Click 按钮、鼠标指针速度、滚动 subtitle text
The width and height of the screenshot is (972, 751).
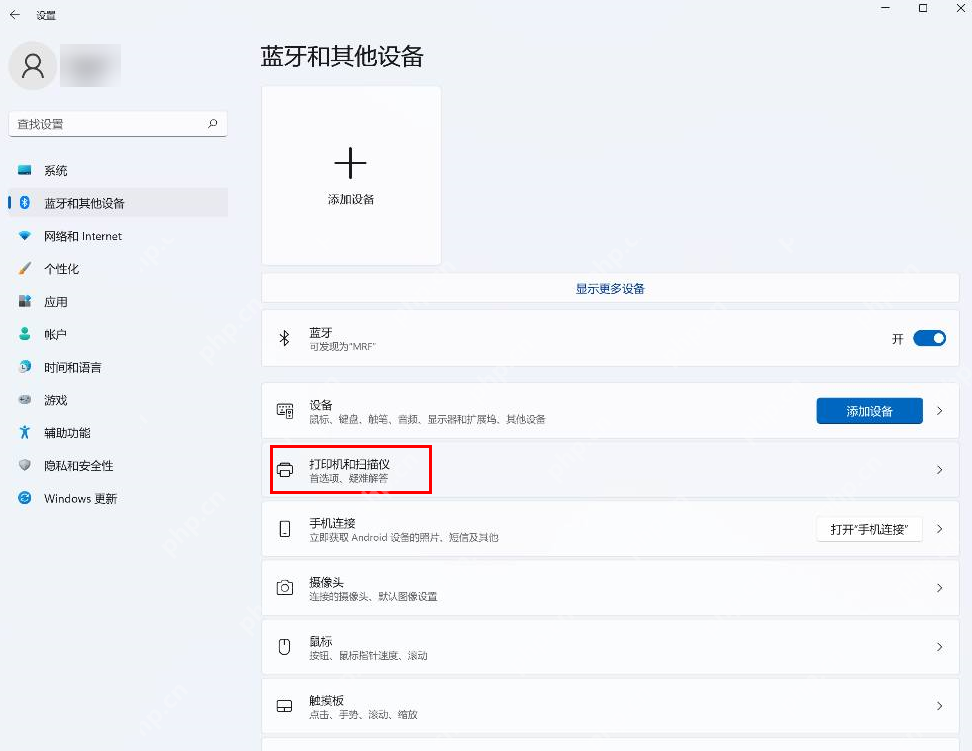point(368,655)
